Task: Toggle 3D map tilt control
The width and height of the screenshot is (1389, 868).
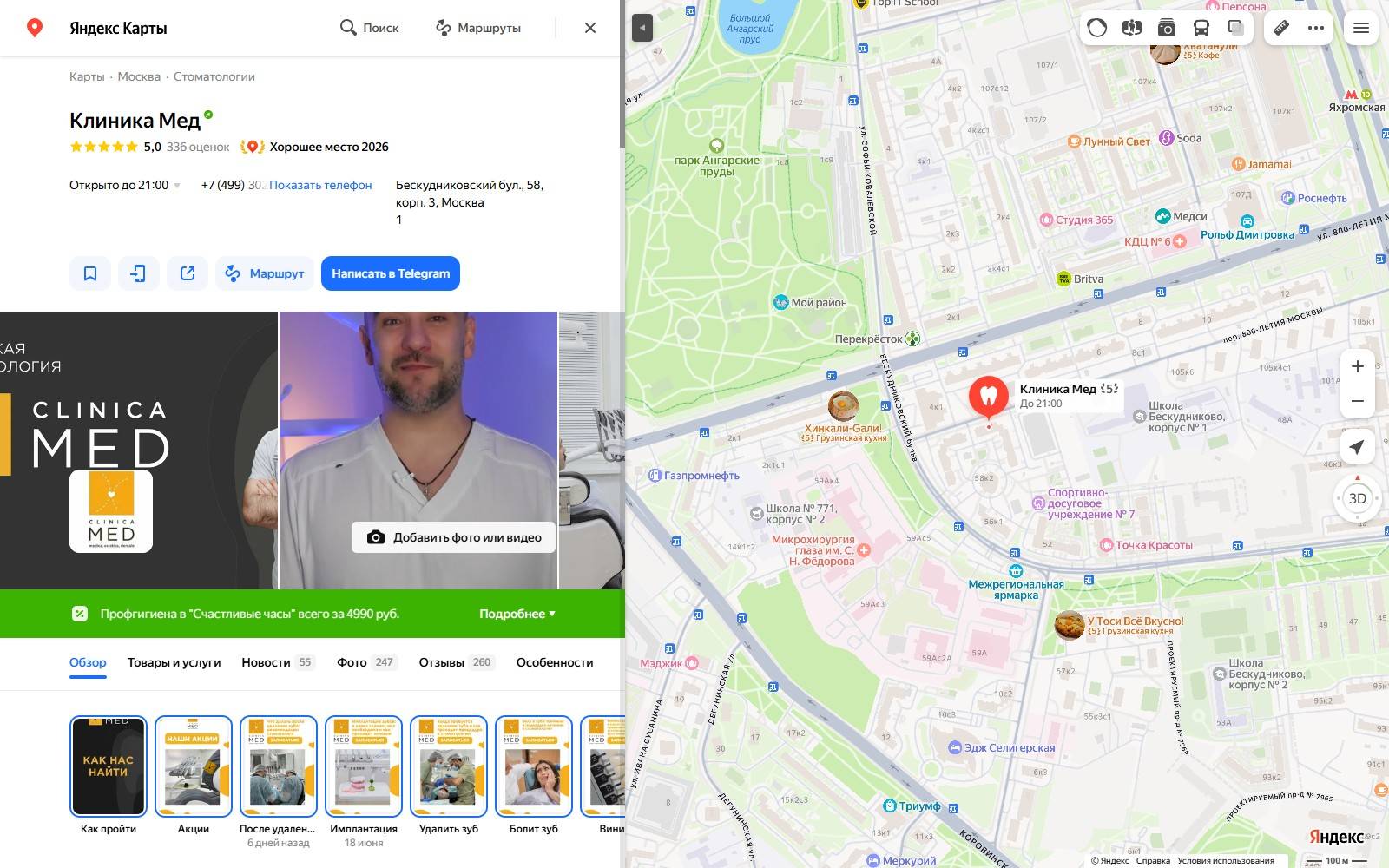Action: 1358,498
